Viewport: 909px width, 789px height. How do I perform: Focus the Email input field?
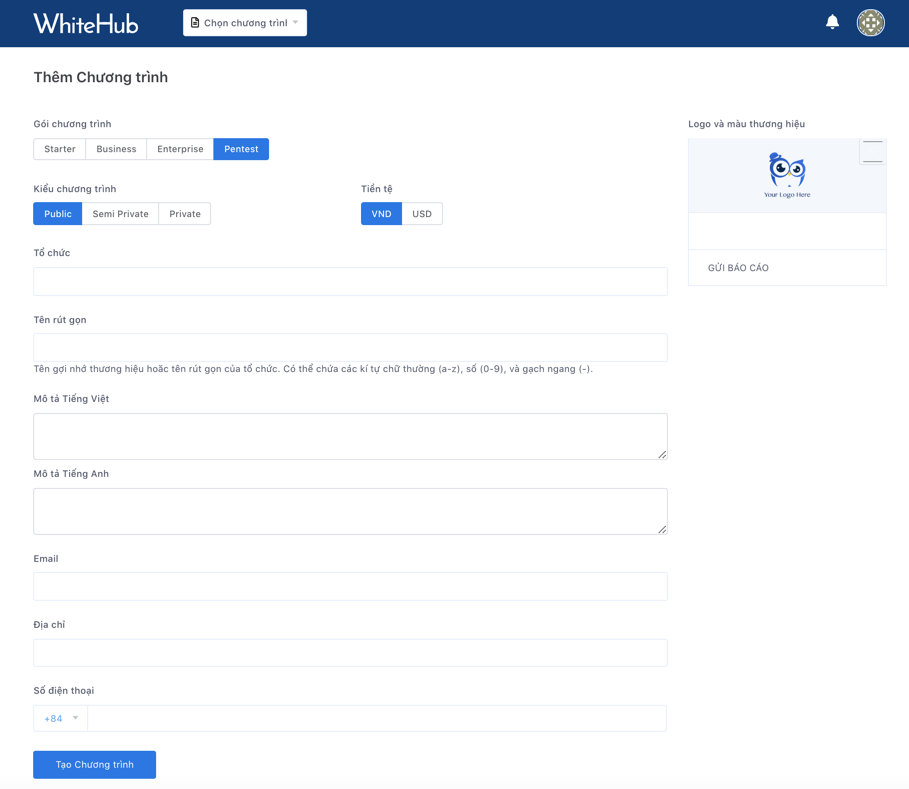pos(350,586)
